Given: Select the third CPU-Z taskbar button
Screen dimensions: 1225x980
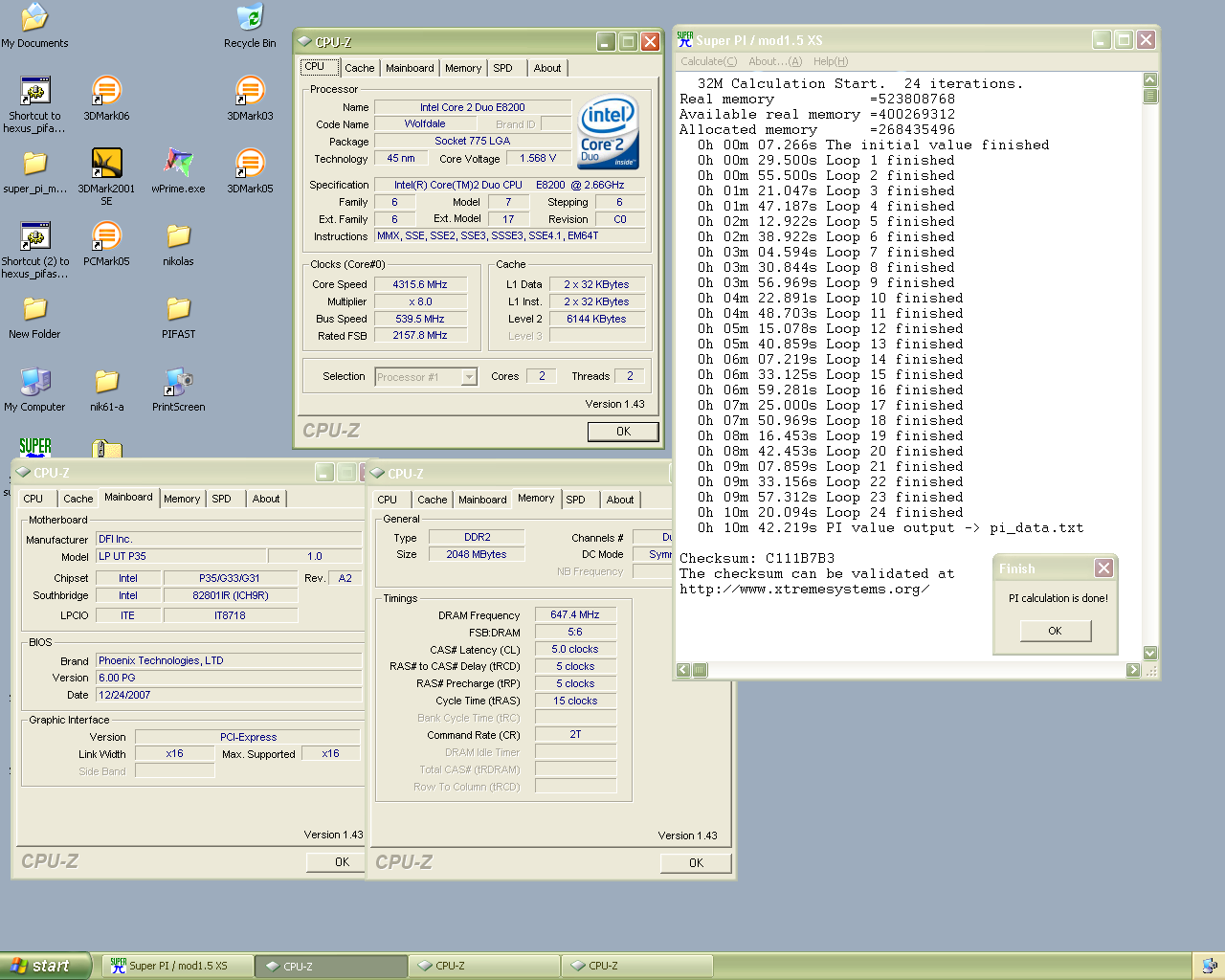Looking at the screenshot, I should tap(636, 966).
